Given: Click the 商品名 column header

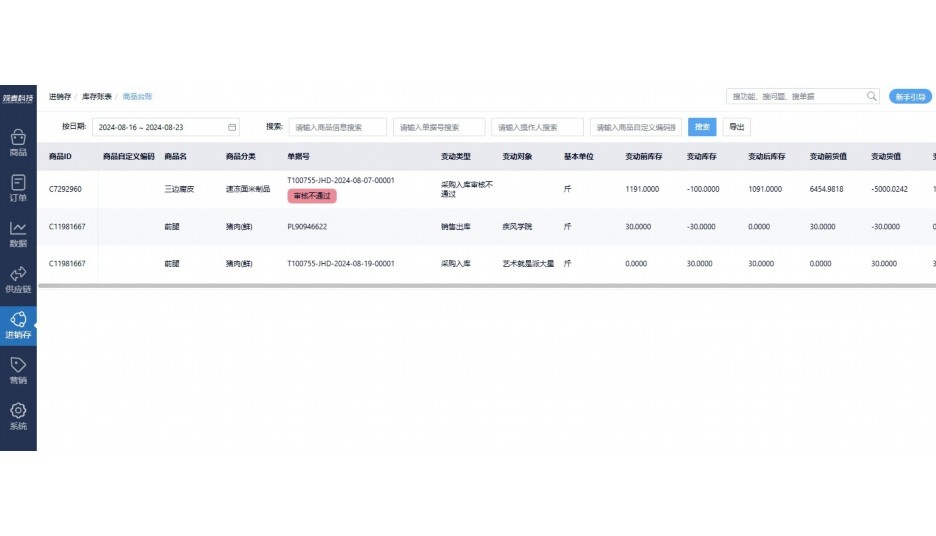Looking at the screenshot, I should [x=176, y=156].
